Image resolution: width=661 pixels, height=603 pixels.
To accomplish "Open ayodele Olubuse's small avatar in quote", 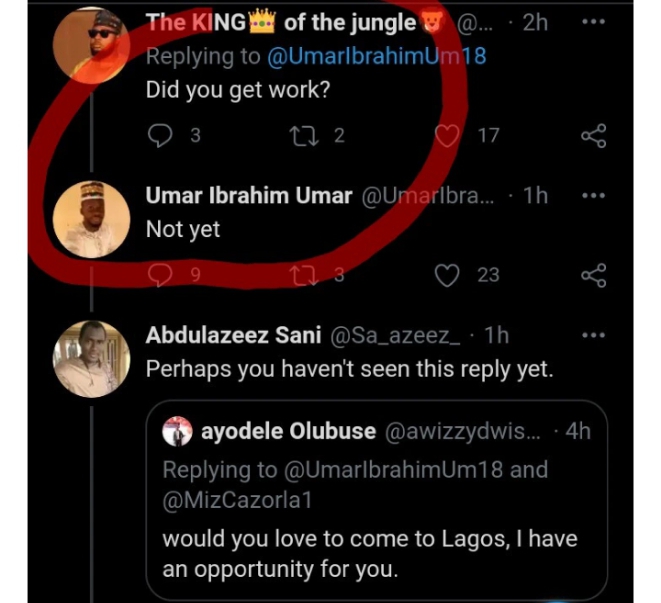I will click(178, 433).
